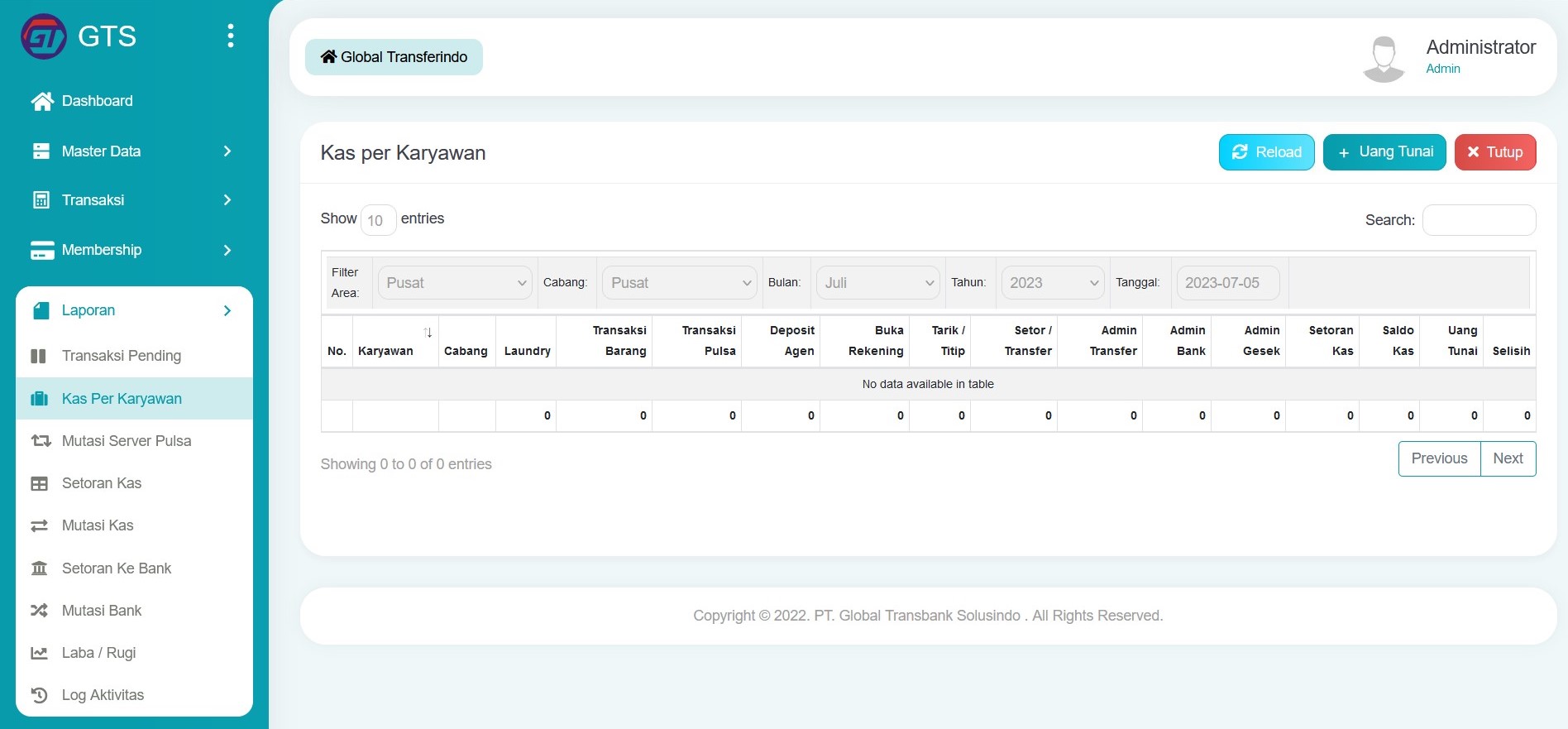The height and width of the screenshot is (729, 1568).
Task: Open the Cabang dropdown
Action: [x=679, y=283]
